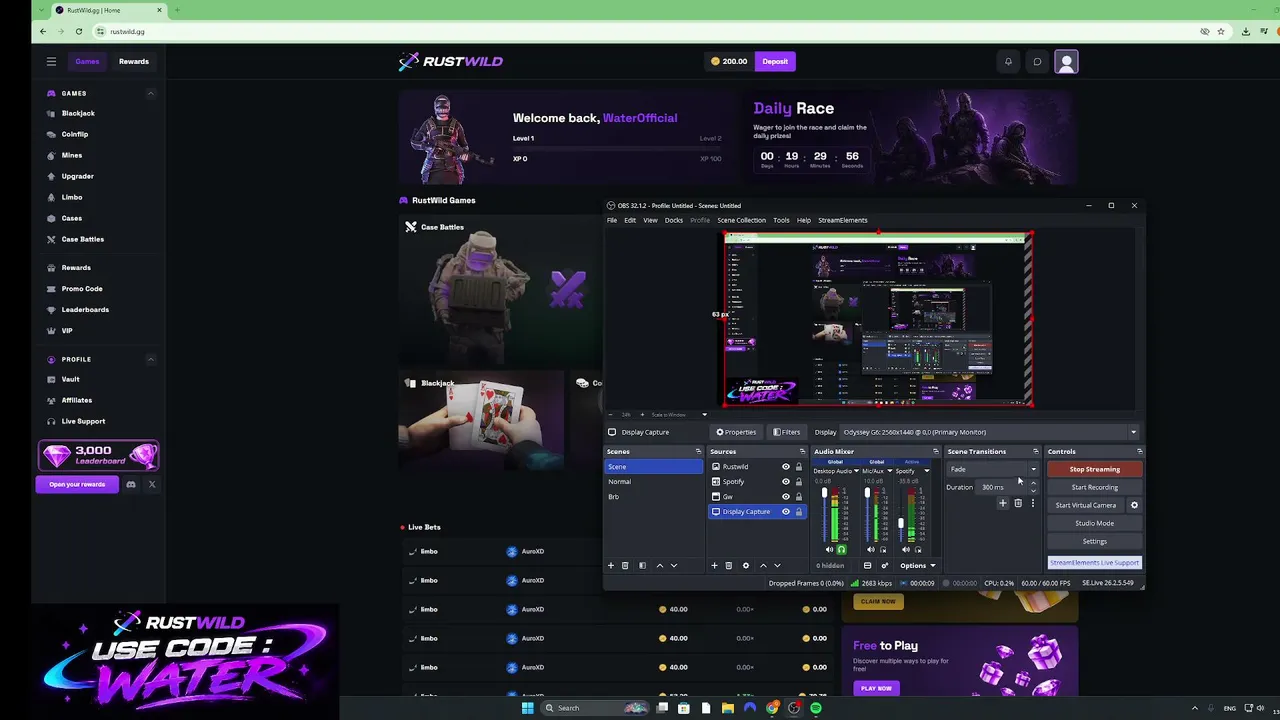Adjust the Desktop Audio volume fader
The height and width of the screenshot is (720, 1280).
pos(825,495)
